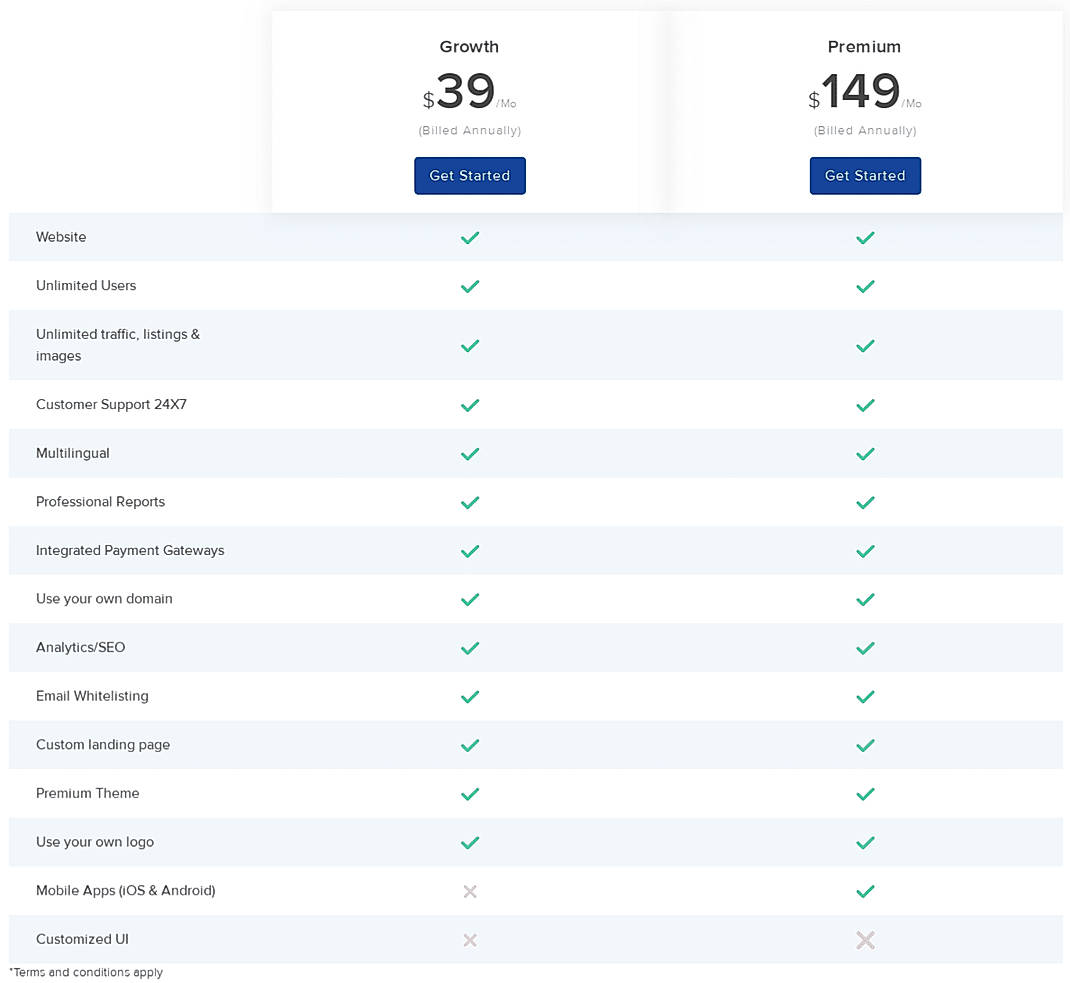Viewport: 1070px width, 983px height.
Task: Select the Premium plan header
Action: (864, 46)
